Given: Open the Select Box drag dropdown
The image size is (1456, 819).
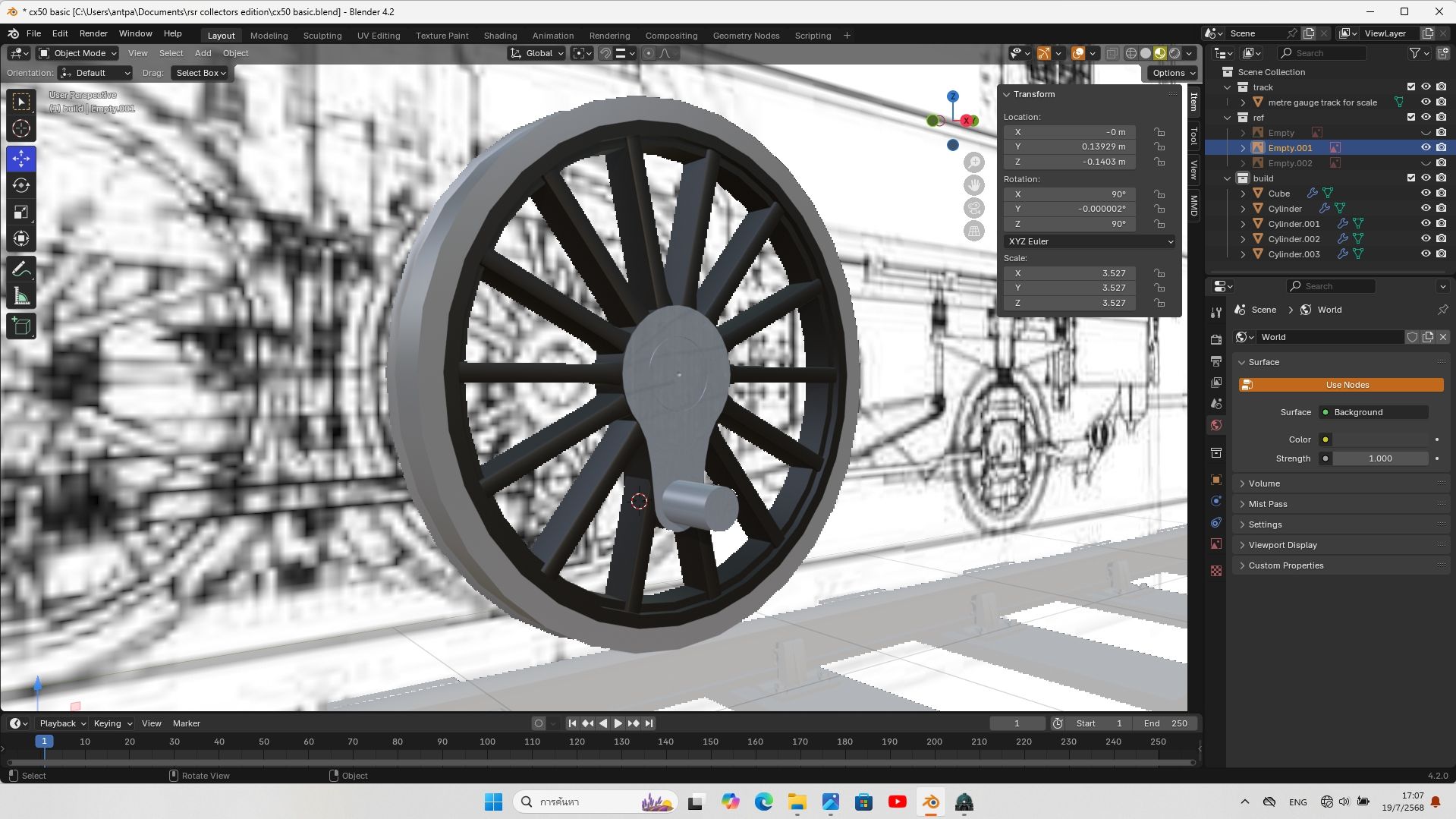Looking at the screenshot, I should pos(201,73).
